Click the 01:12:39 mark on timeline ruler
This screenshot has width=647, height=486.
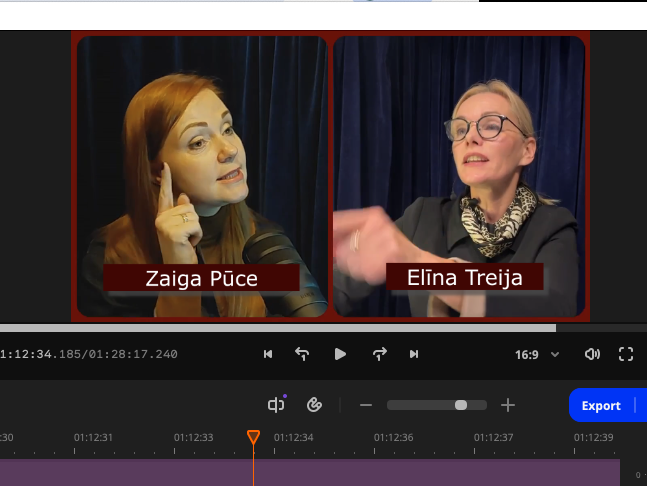tap(593, 437)
